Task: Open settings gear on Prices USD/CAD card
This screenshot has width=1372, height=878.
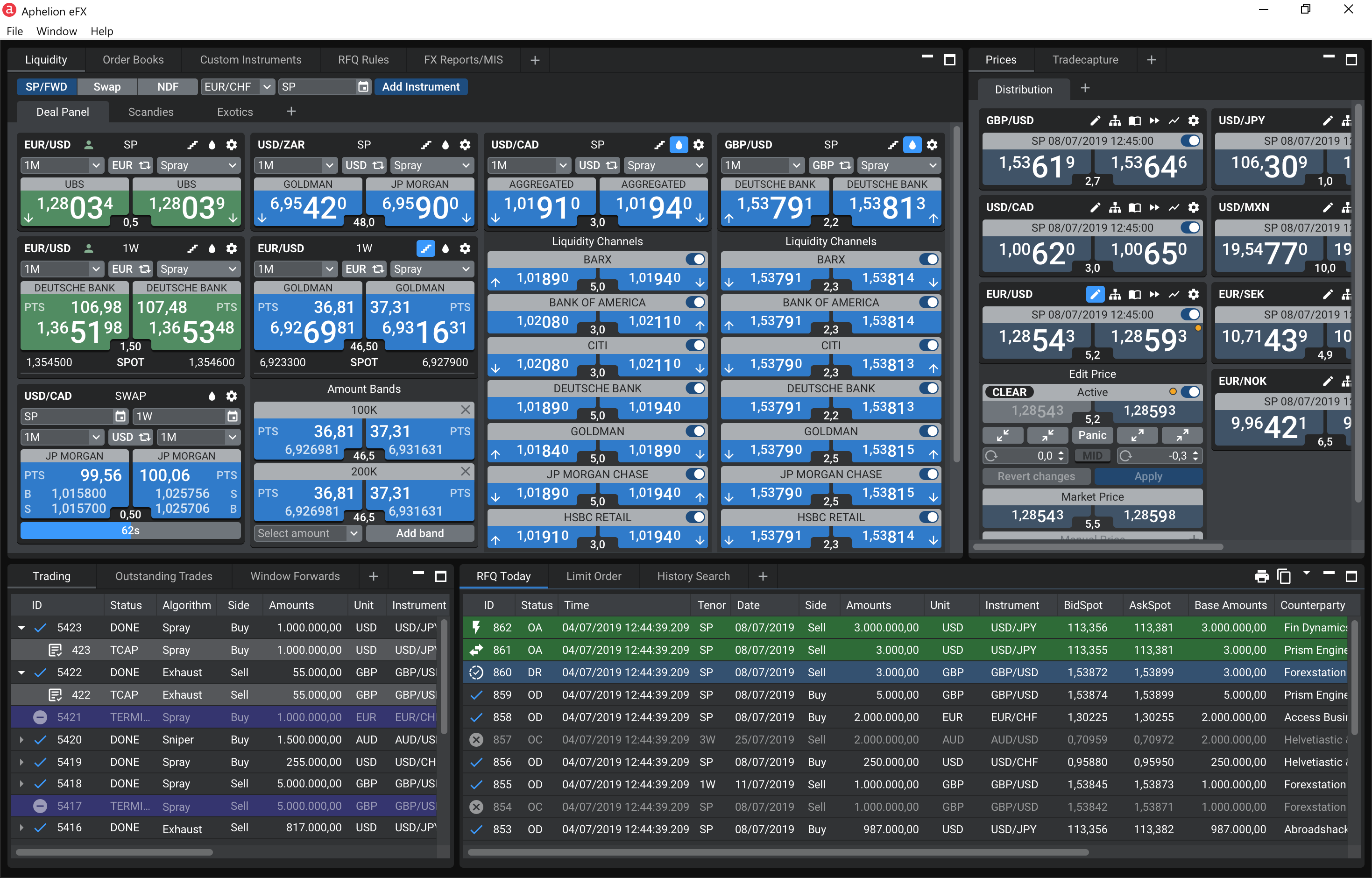Action: pos(1193,207)
